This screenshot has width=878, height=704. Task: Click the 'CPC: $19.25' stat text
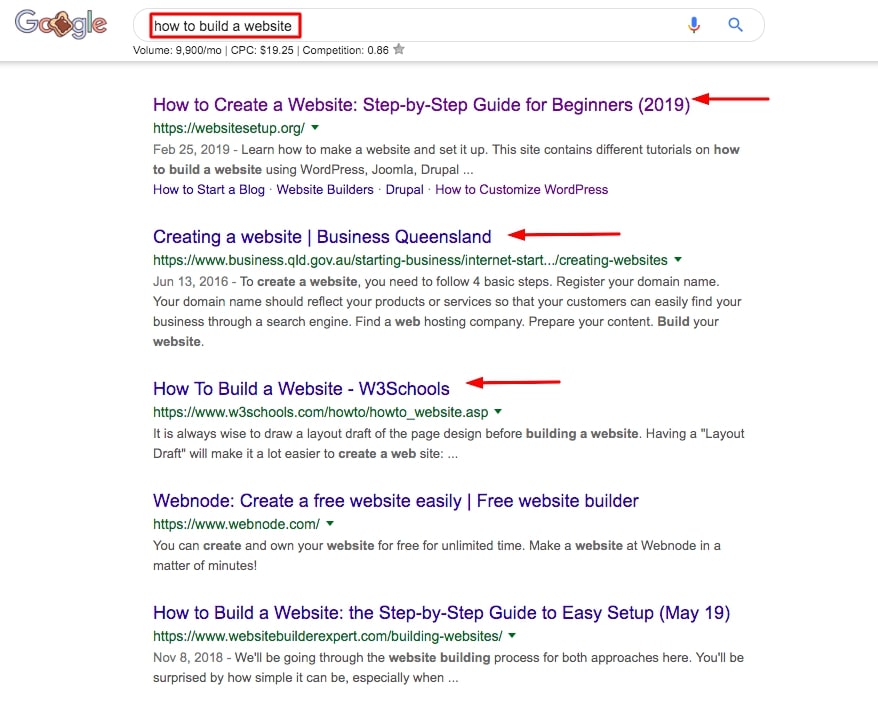pos(262,50)
